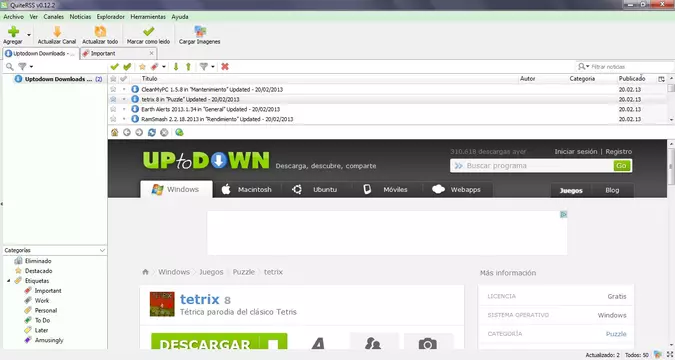This screenshot has width=675, height=360.
Task: Click the Agregar green plus icon
Action: (13, 31)
